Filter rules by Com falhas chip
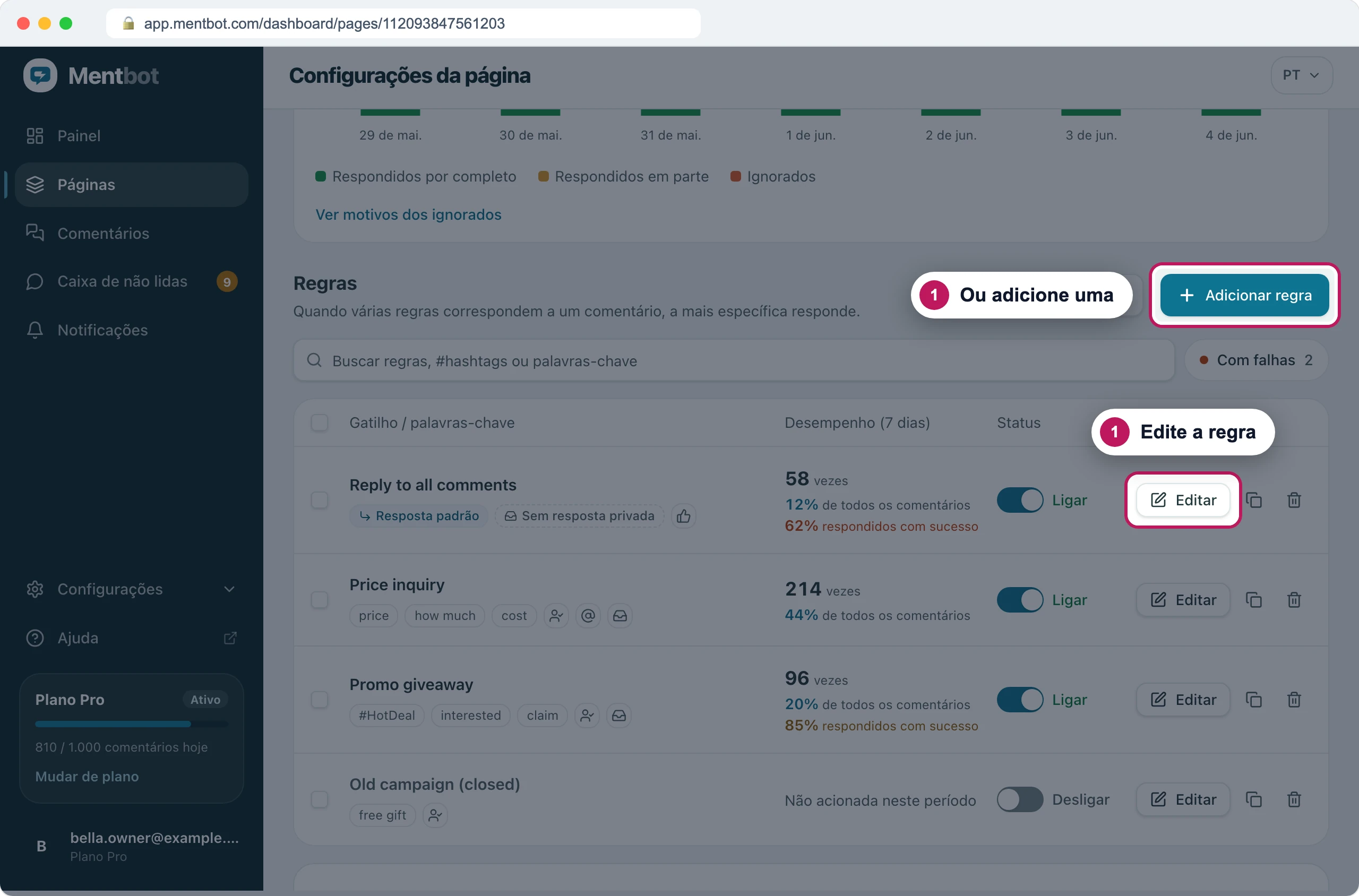 pos(1256,360)
